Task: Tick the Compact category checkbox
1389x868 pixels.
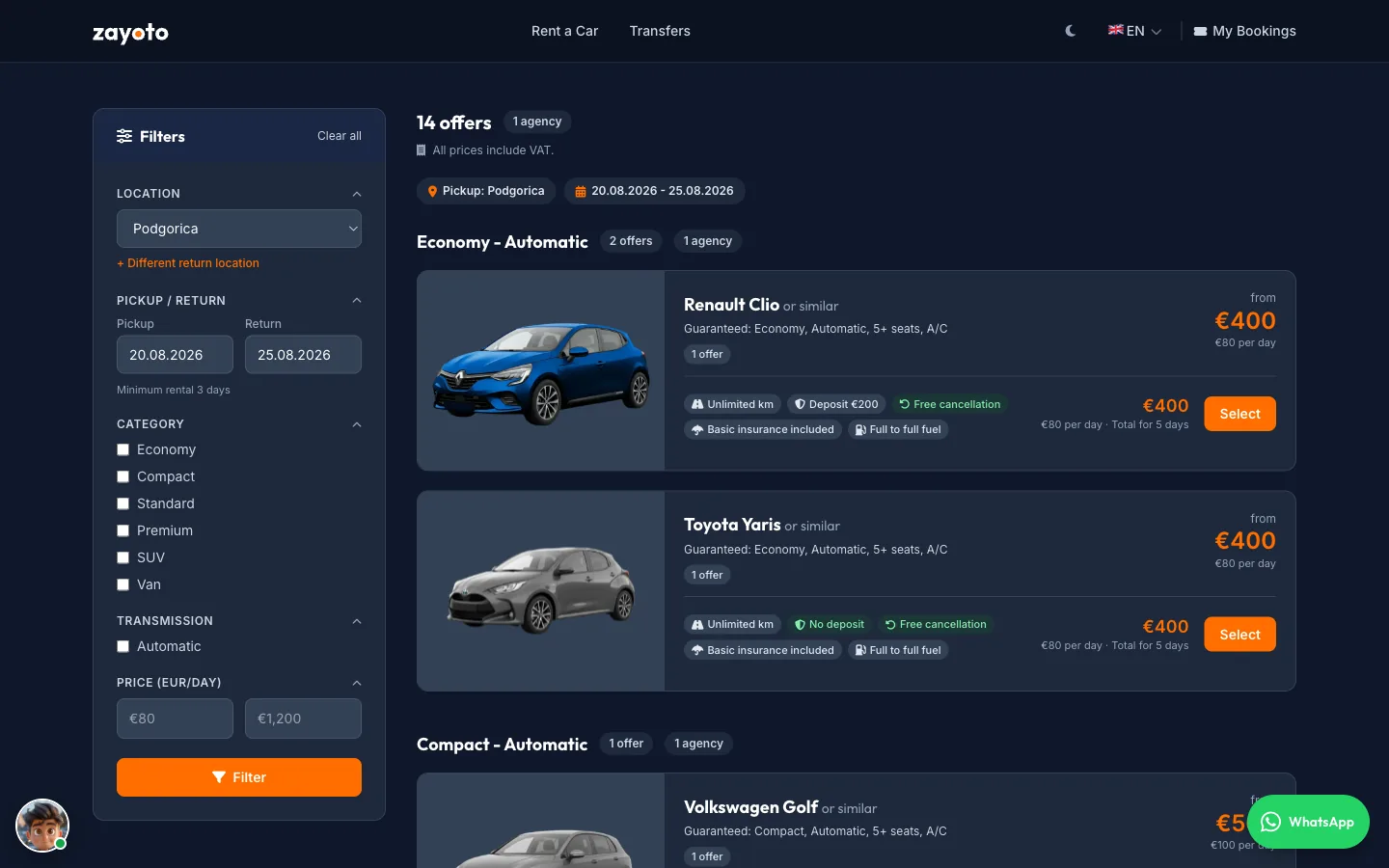Action: 123,476
